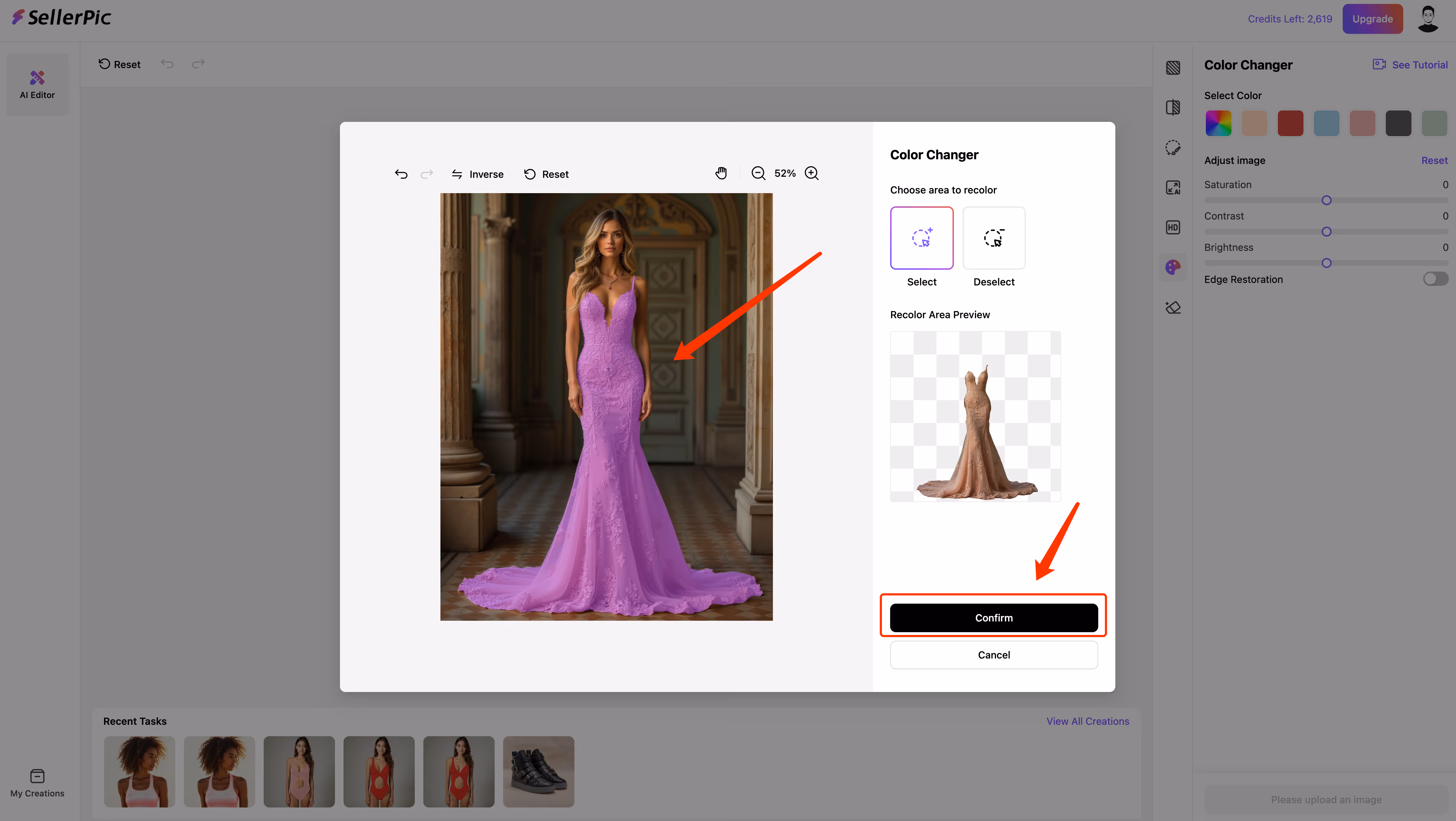This screenshot has height=821, width=1456.
Task: Open View All Creations link
Action: (x=1087, y=721)
